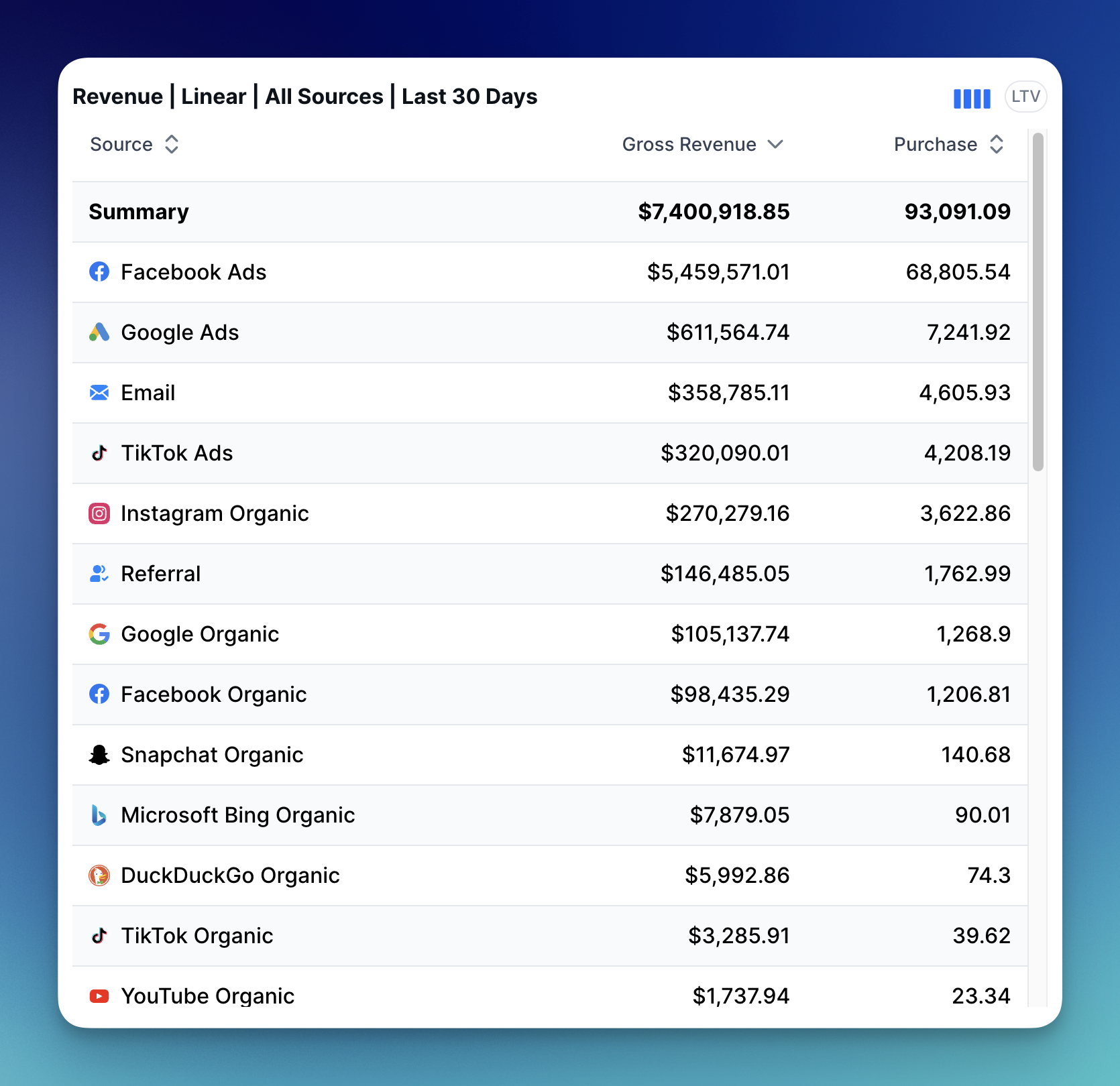Image resolution: width=1120 pixels, height=1086 pixels.
Task: Open the Google Ads source row
Action: tap(550, 333)
